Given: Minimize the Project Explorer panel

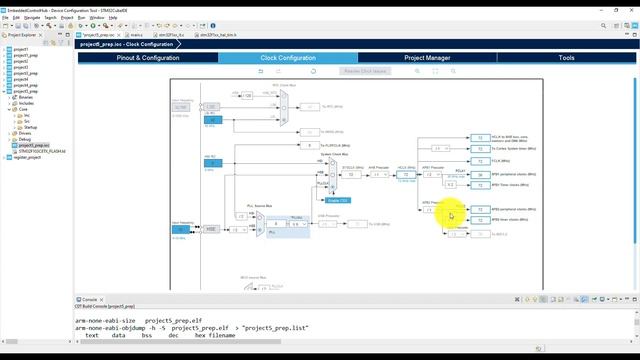Looking at the screenshot, I should (x=60, y=35).
